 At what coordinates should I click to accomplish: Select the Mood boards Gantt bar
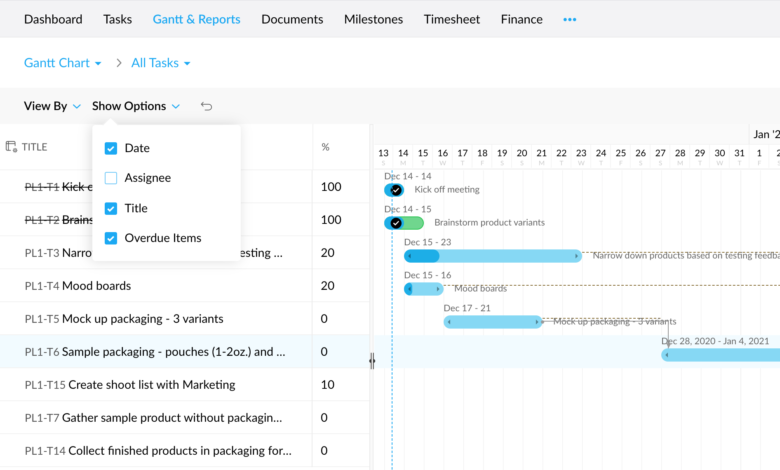pos(423,289)
